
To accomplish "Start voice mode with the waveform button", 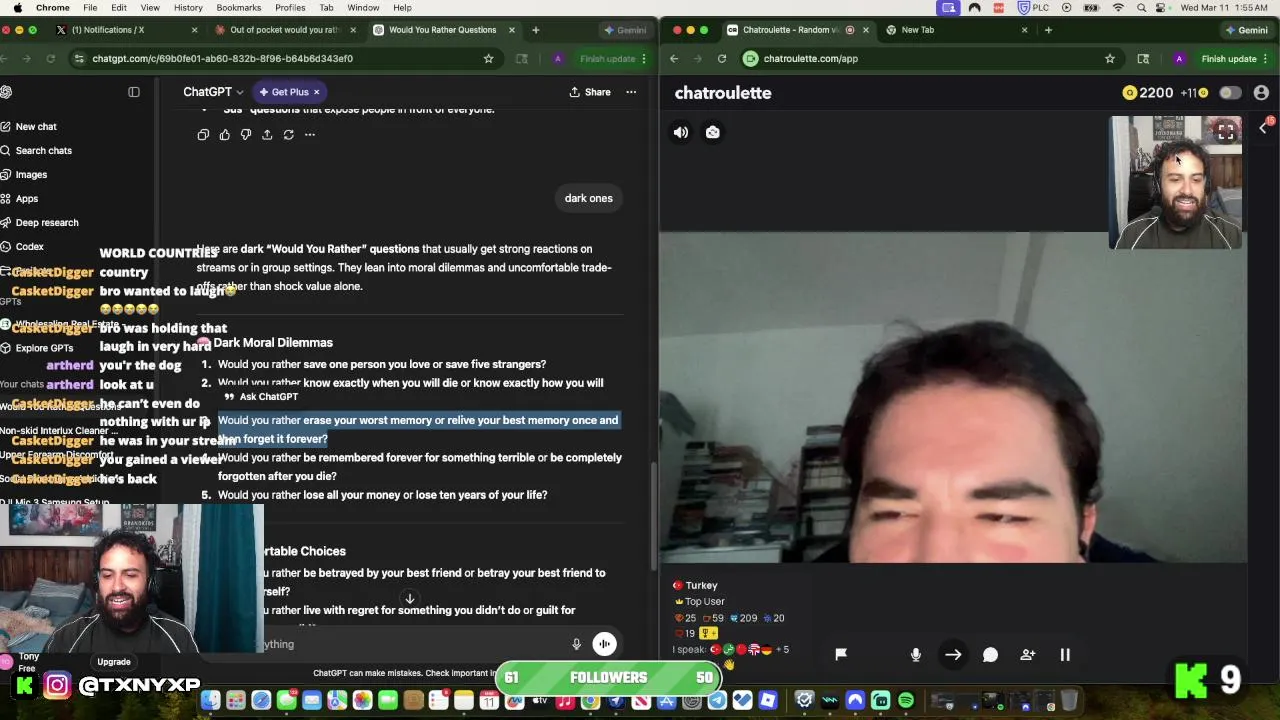I will point(605,645).
